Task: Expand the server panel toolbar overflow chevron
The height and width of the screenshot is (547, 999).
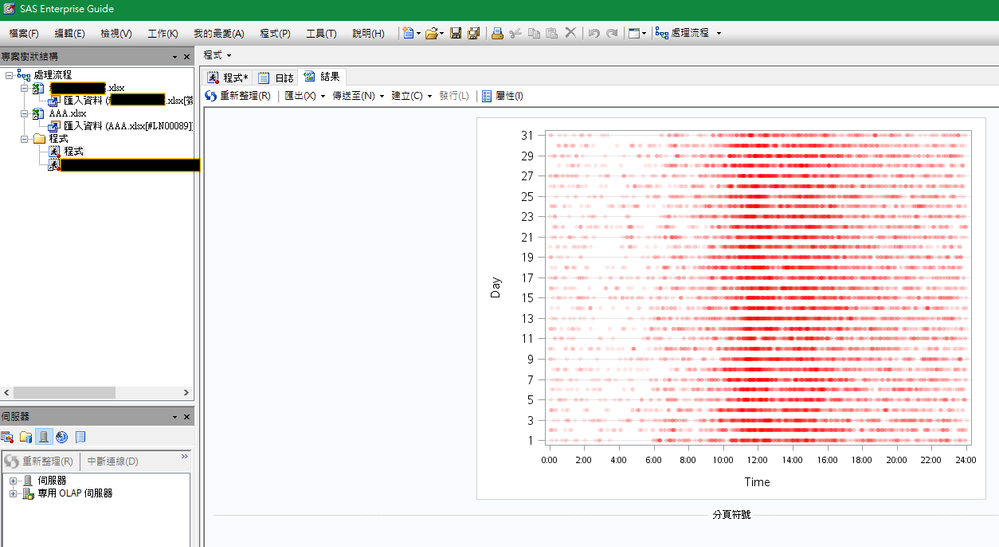Action: (x=185, y=456)
